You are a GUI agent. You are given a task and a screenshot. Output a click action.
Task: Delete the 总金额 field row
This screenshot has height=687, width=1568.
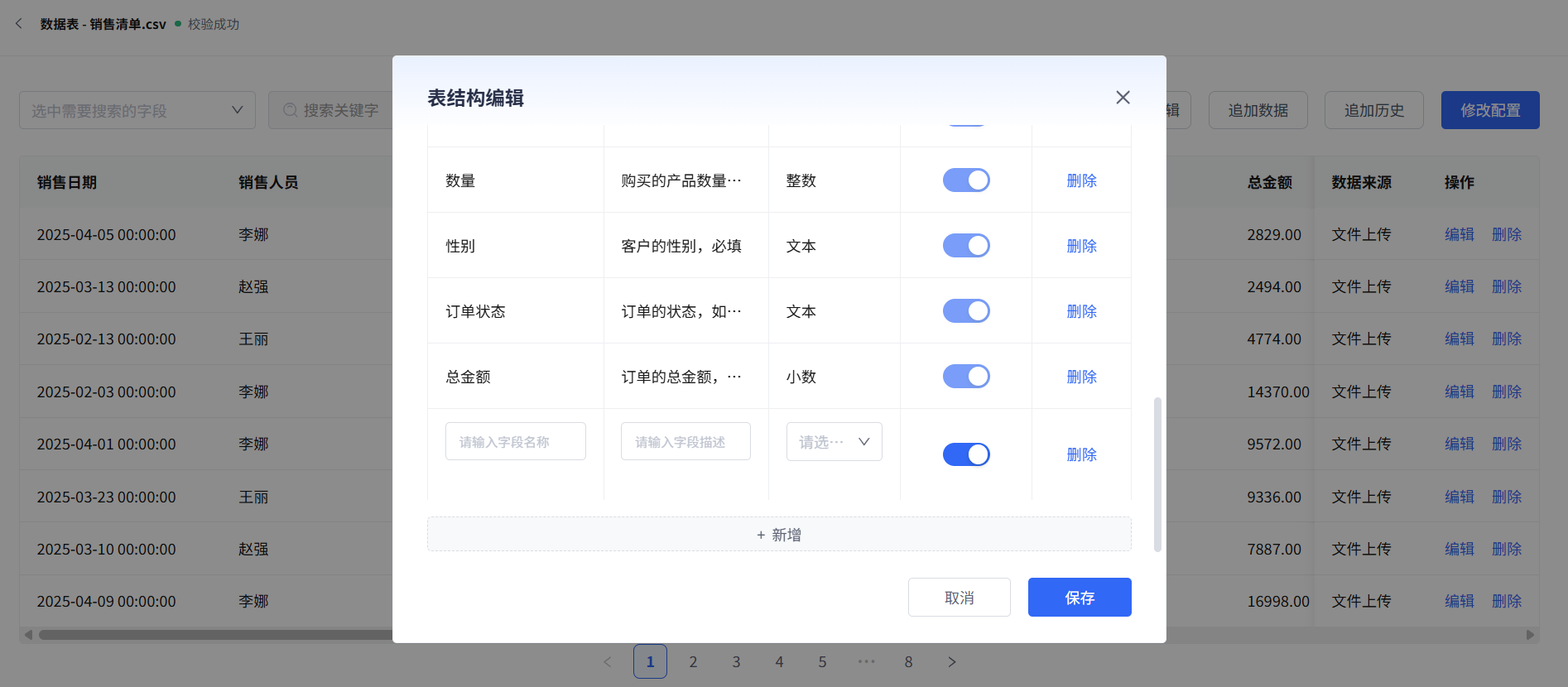click(x=1081, y=377)
